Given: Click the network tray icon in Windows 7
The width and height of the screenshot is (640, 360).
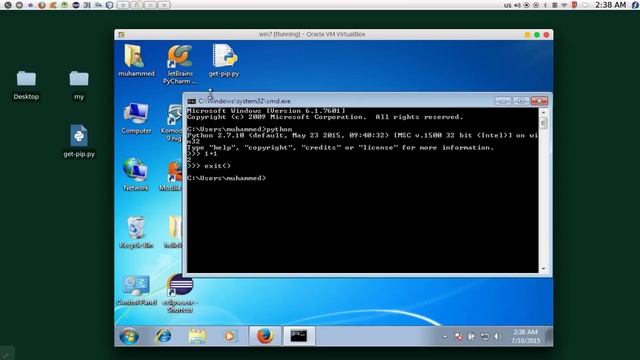Looking at the screenshot, I should click(484, 337).
